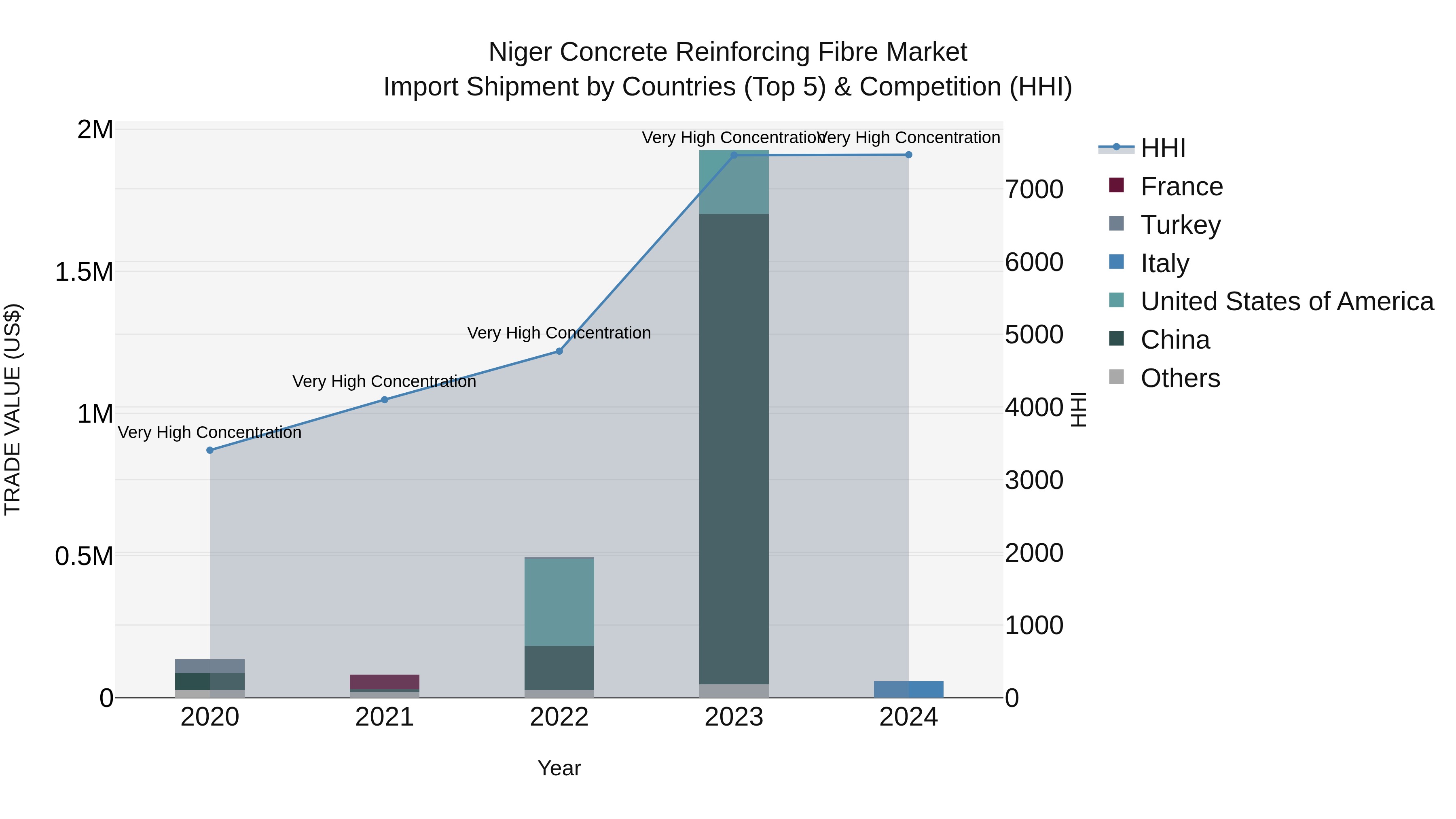Image resolution: width=1456 pixels, height=819 pixels.
Task: Click the HHI data point for 2024
Action: (x=908, y=154)
